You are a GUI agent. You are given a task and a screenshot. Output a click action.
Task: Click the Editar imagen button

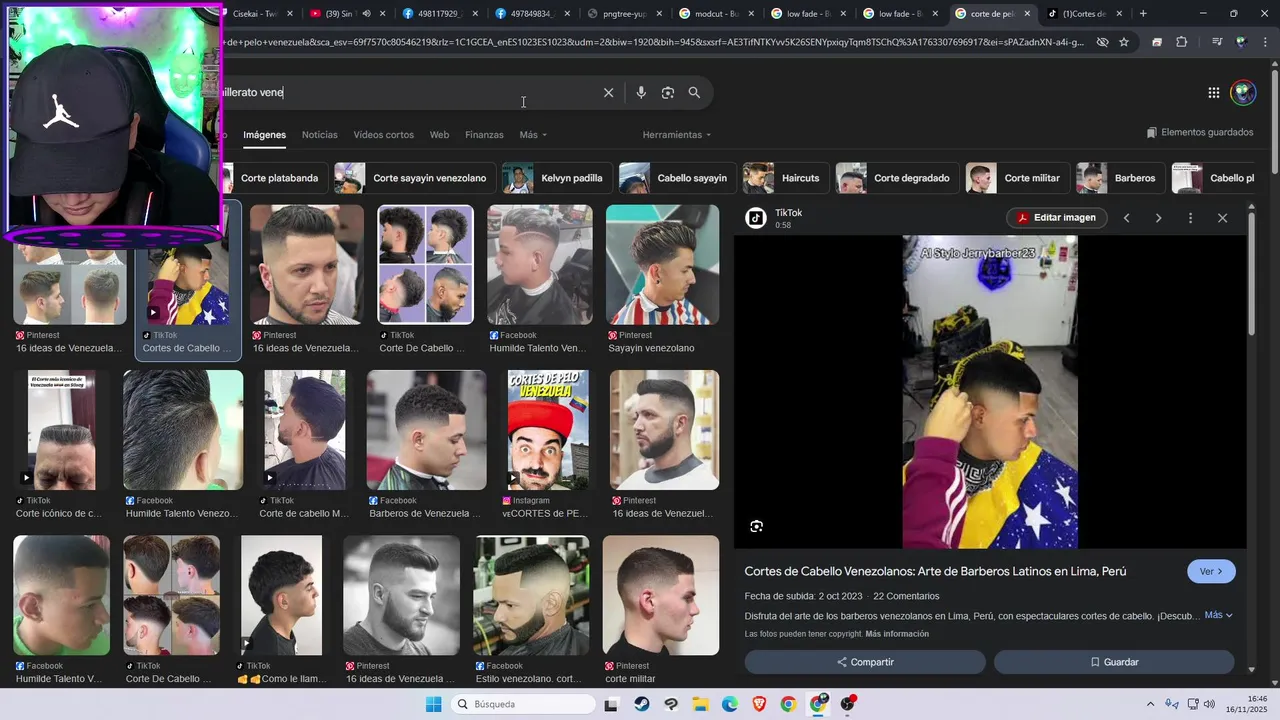1056,218
